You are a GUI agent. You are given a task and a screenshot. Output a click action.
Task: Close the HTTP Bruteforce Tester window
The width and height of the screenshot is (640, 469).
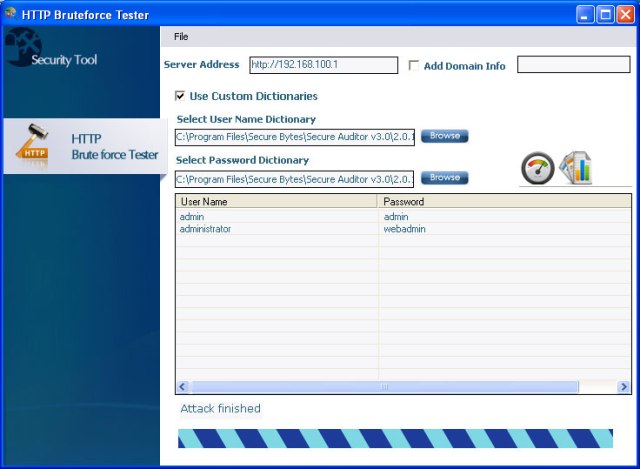click(625, 15)
